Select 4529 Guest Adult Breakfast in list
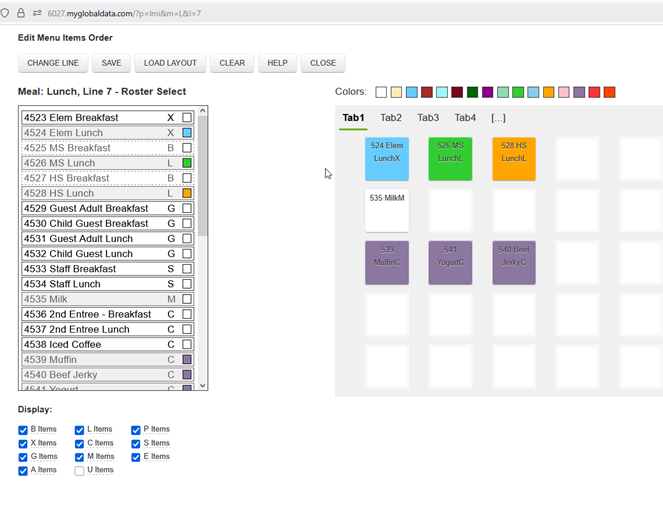663x506 pixels. 98,209
